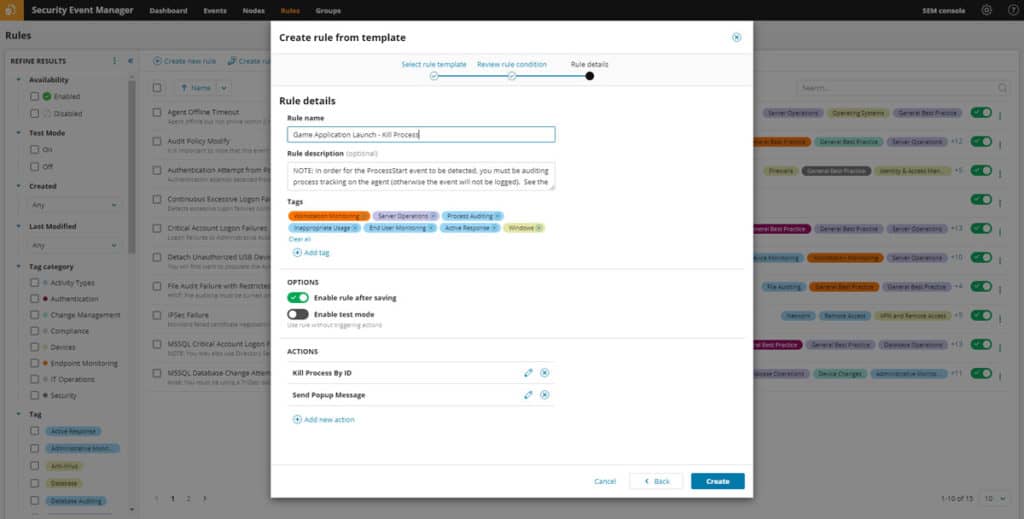Click the search magnifier icon in rules list
The width and height of the screenshot is (1024, 519).
click(x=1002, y=87)
